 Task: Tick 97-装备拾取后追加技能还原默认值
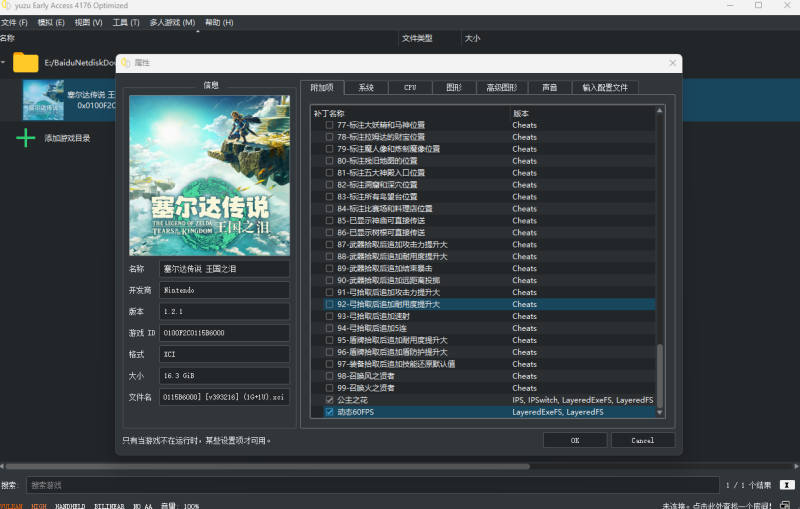[329, 364]
